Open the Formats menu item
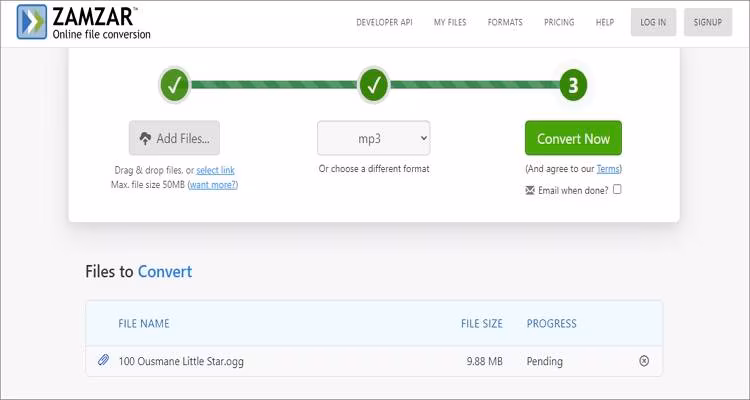Screen dimensions: 750x400 [505, 22]
